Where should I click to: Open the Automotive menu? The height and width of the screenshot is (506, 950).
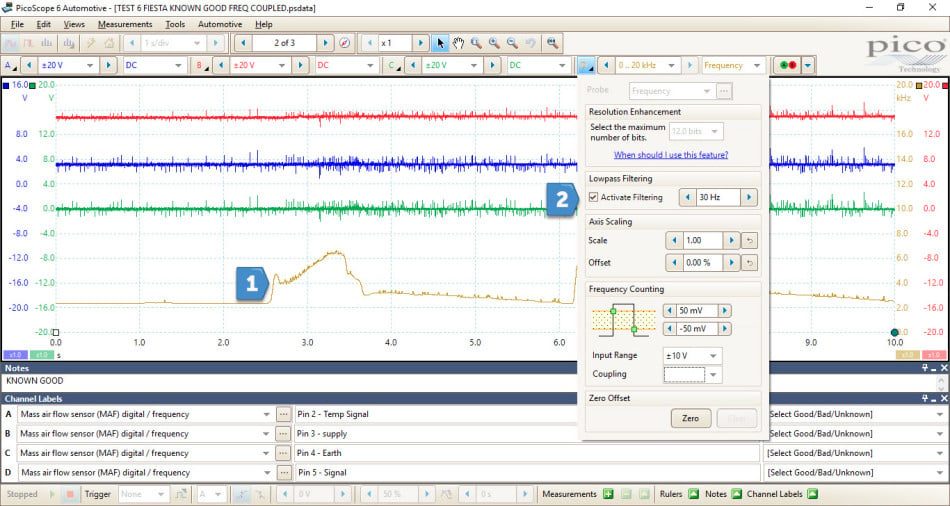[x=220, y=24]
